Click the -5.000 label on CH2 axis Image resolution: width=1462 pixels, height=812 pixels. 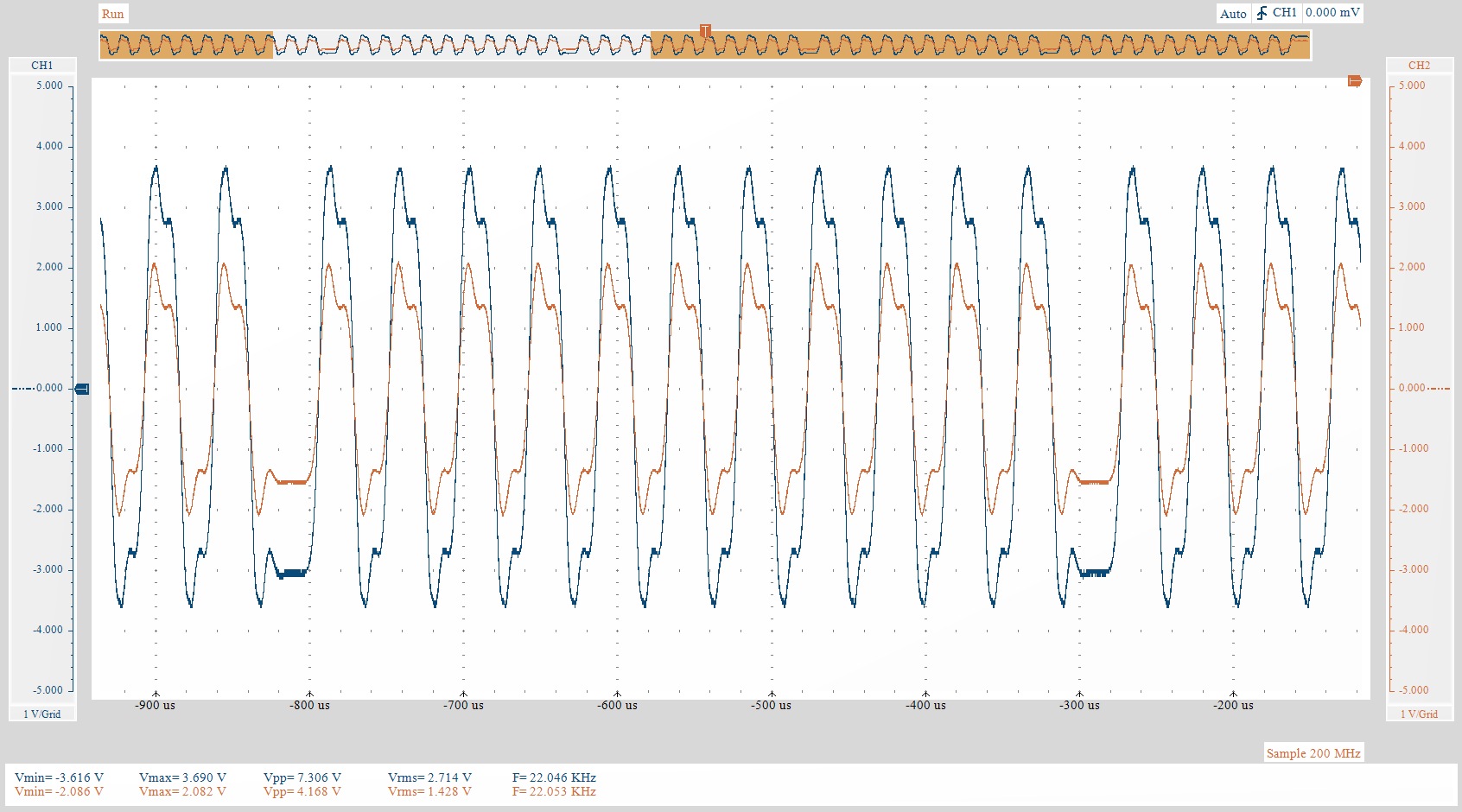[x=1414, y=690]
